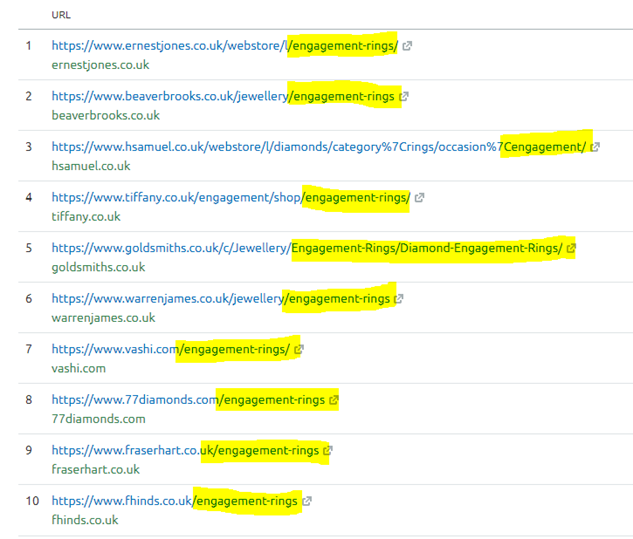Open external link icon for hsamuel URL
Viewport: 633px width, 539px height.
point(595,147)
